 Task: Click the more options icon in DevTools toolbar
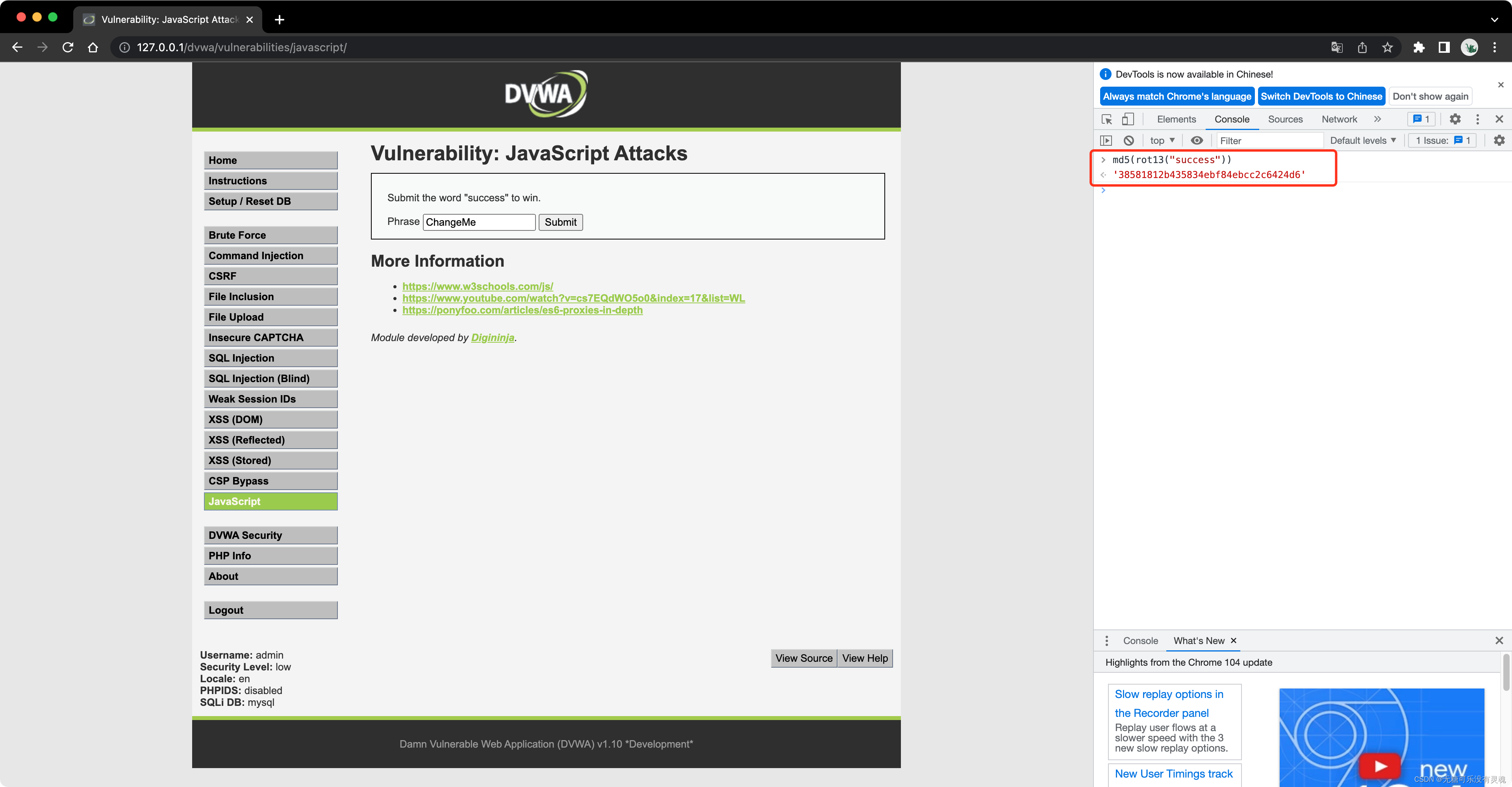pos(1478,119)
